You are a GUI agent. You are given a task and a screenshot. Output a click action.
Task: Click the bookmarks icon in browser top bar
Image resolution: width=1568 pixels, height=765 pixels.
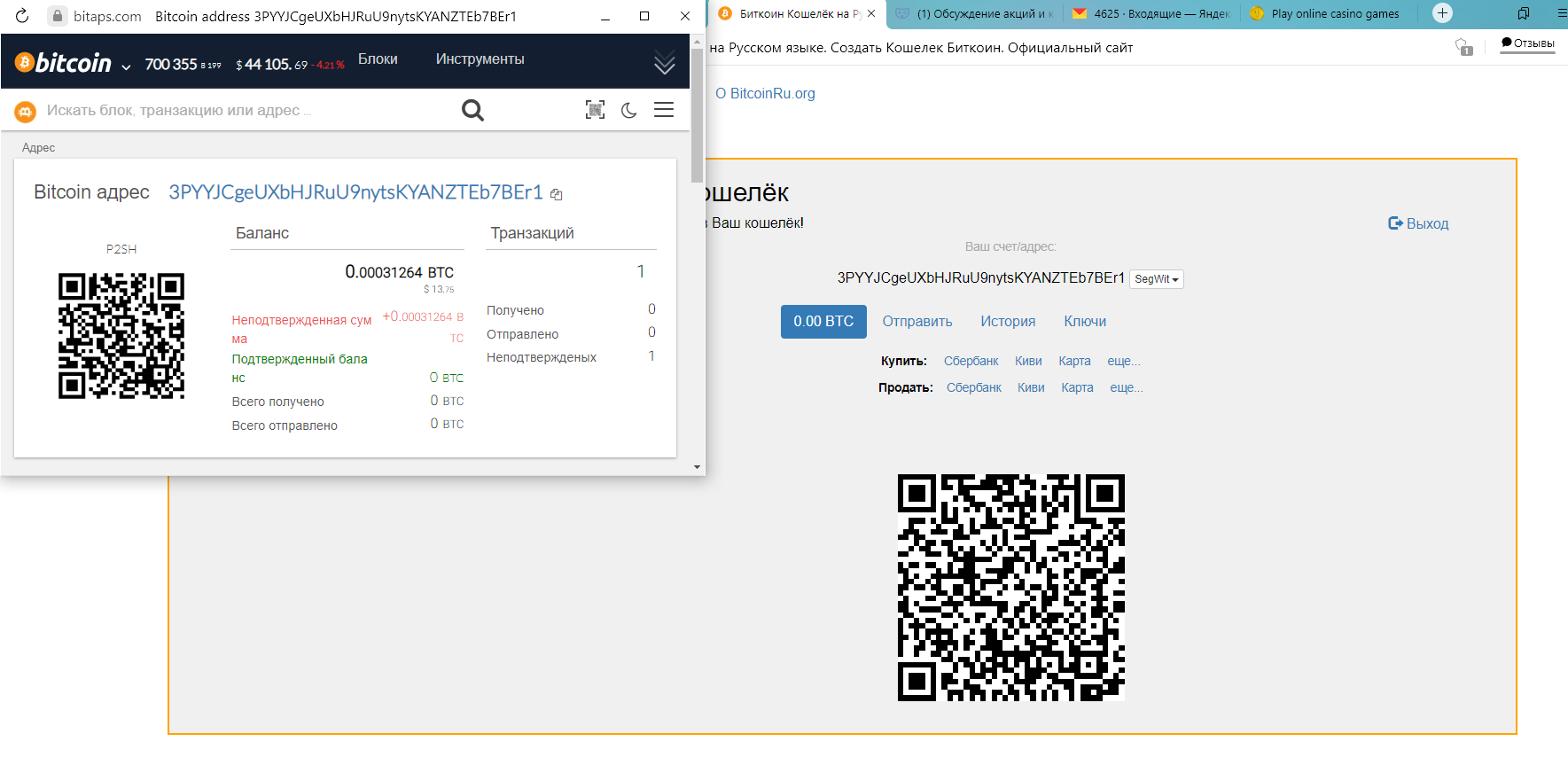coord(1524,13)
